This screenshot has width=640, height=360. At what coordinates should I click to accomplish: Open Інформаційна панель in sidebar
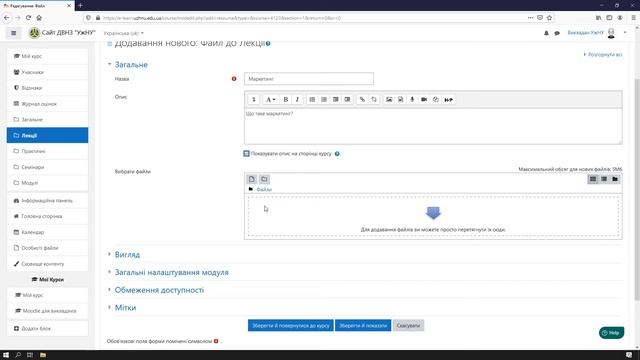[x=47, y=200]
